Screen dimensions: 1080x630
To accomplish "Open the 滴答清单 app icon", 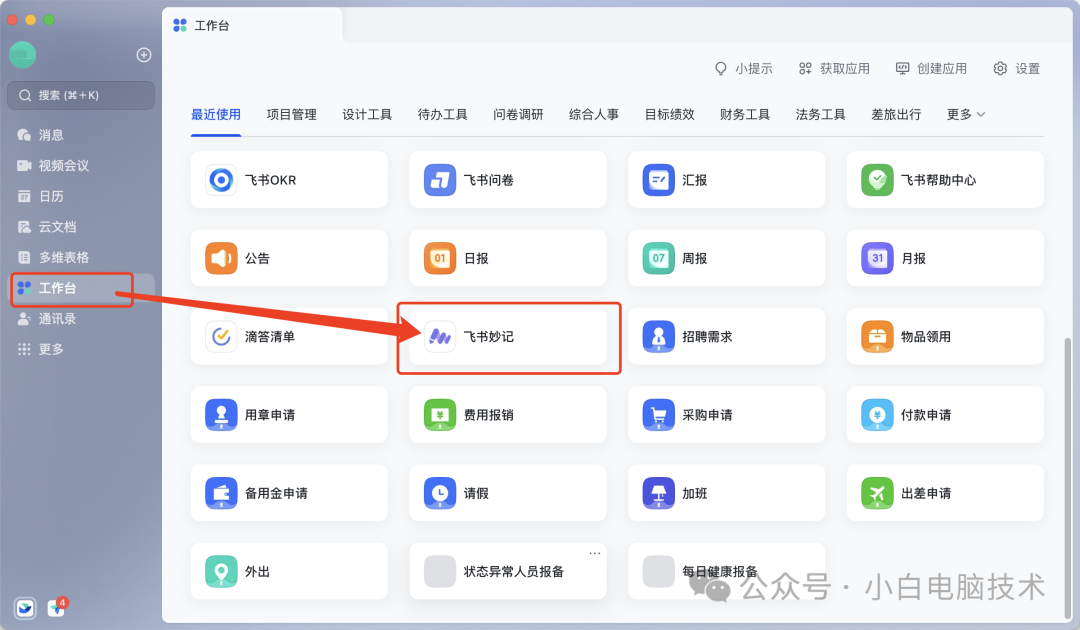I will pyautogui.click(x=221, y=337).
